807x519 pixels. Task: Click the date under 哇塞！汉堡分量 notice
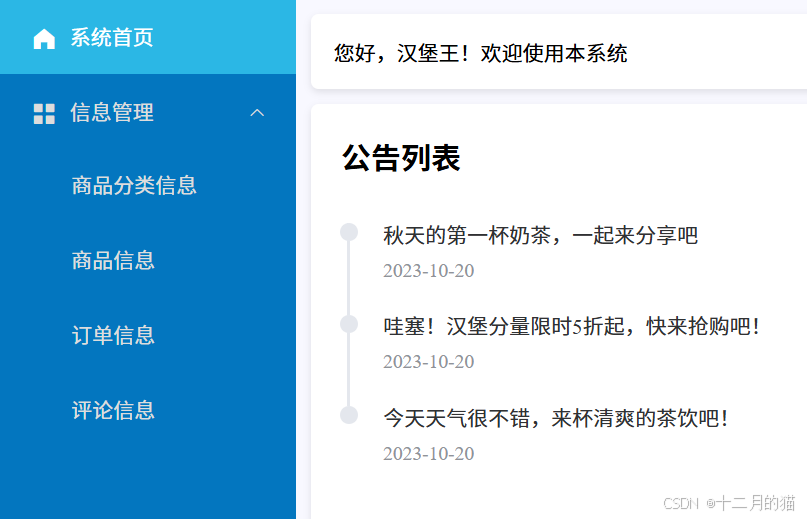(x=429, y=362)
